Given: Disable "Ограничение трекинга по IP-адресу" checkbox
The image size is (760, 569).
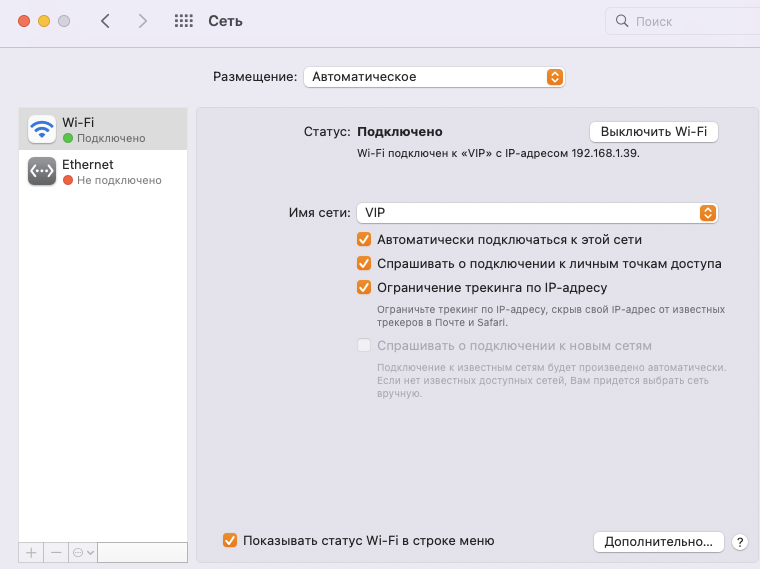Looking at the screenshot, I should coord(364,288).
